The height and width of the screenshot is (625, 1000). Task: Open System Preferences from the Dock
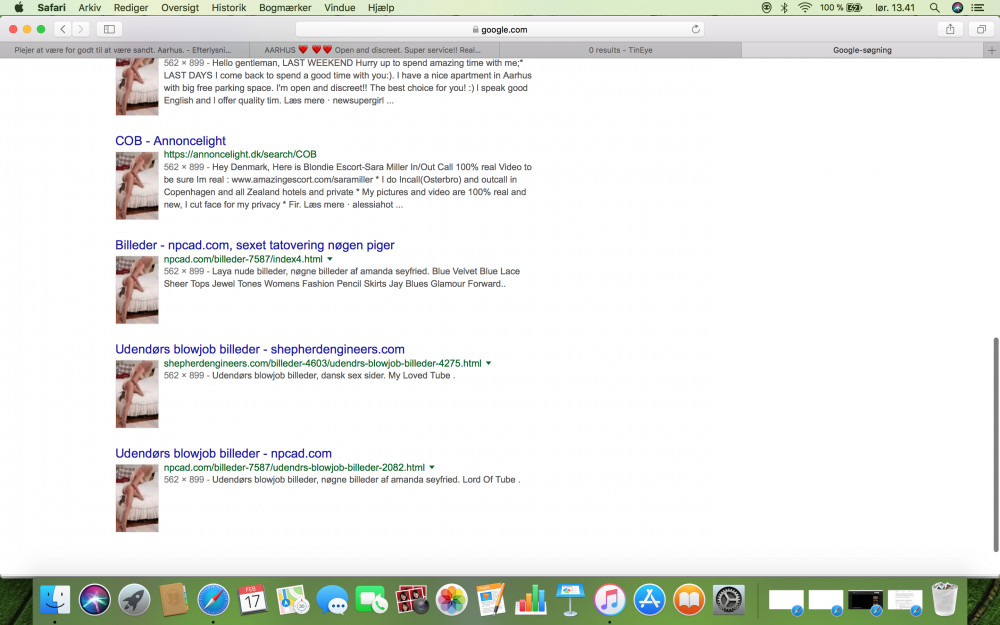(x=728, y=599)
